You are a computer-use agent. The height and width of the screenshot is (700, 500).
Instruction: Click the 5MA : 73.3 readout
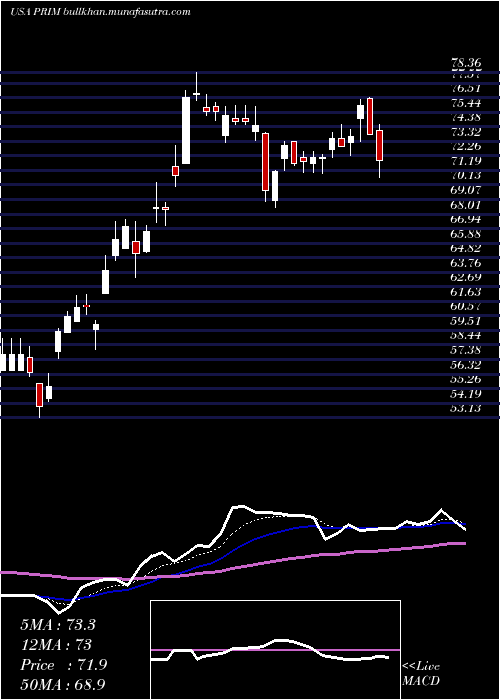click(58, 625)
